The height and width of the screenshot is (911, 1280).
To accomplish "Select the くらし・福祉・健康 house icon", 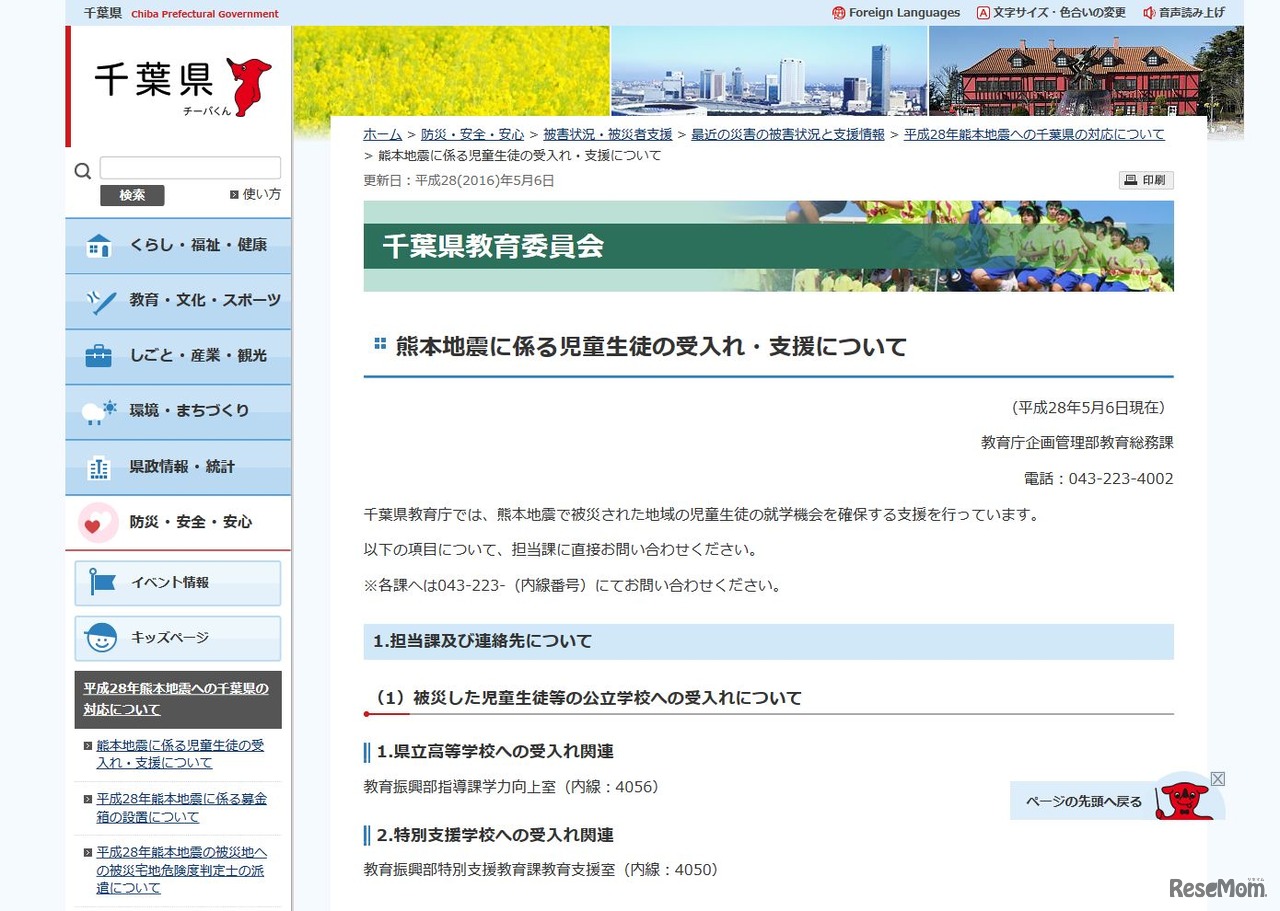I will (99, 245).
